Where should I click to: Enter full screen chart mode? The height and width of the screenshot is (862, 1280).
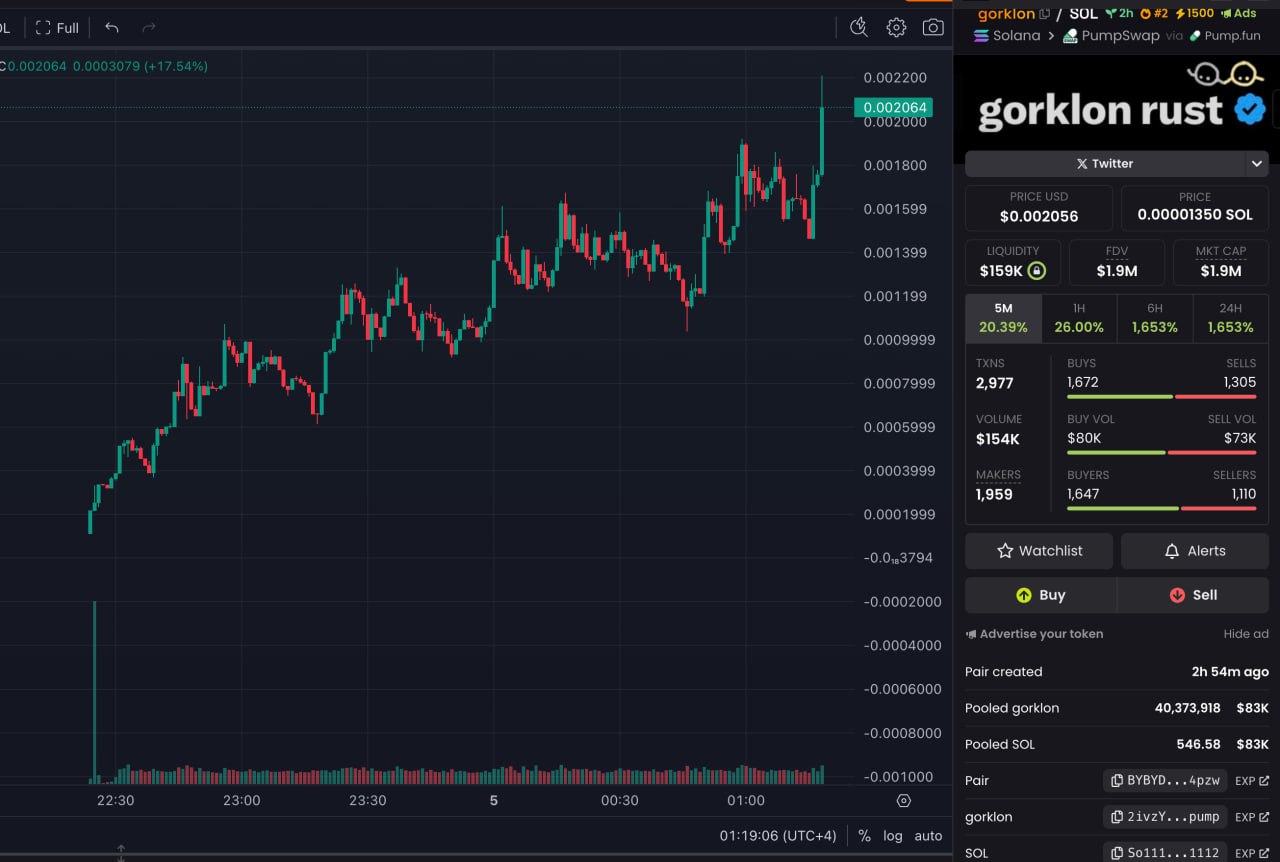point(57,28)
